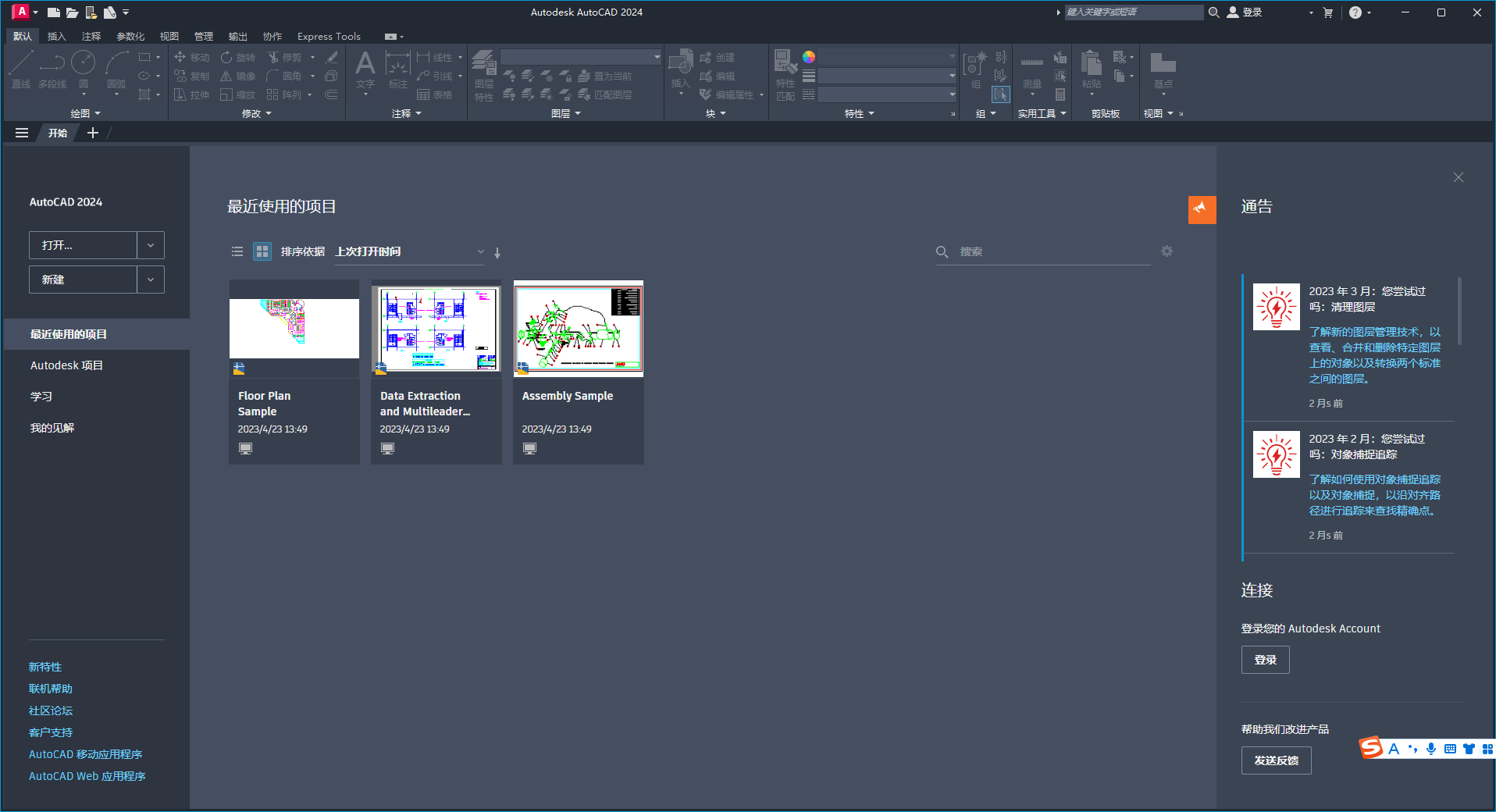Click the plus icon to add new drawing tab
The image size is (1496, 812).
(93, 133)
